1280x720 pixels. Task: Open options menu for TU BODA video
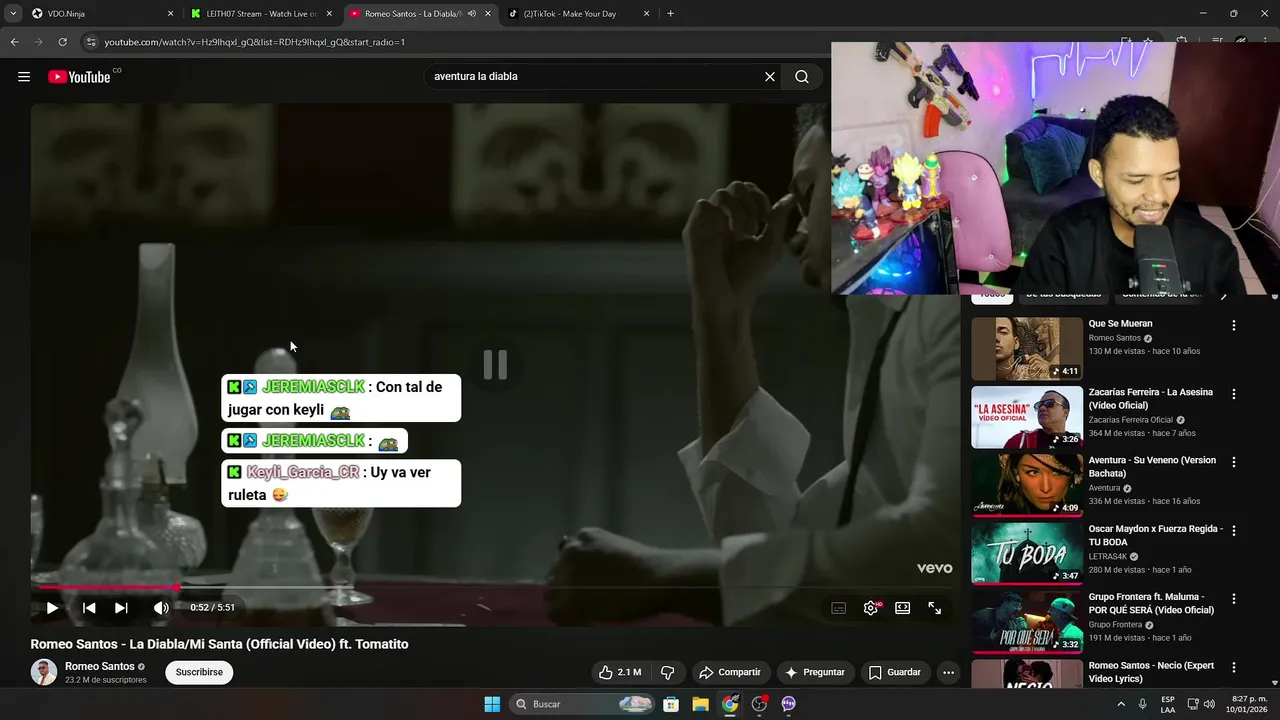pos(1233,530)
